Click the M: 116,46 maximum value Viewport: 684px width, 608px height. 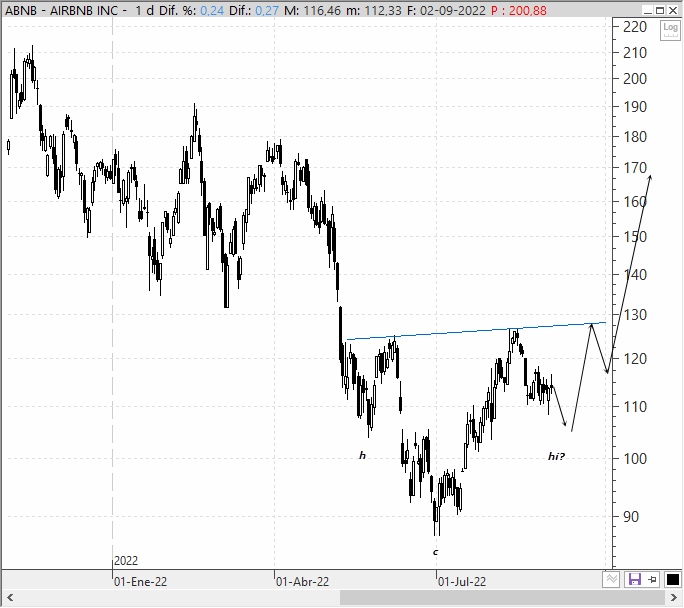click(312, 10)
